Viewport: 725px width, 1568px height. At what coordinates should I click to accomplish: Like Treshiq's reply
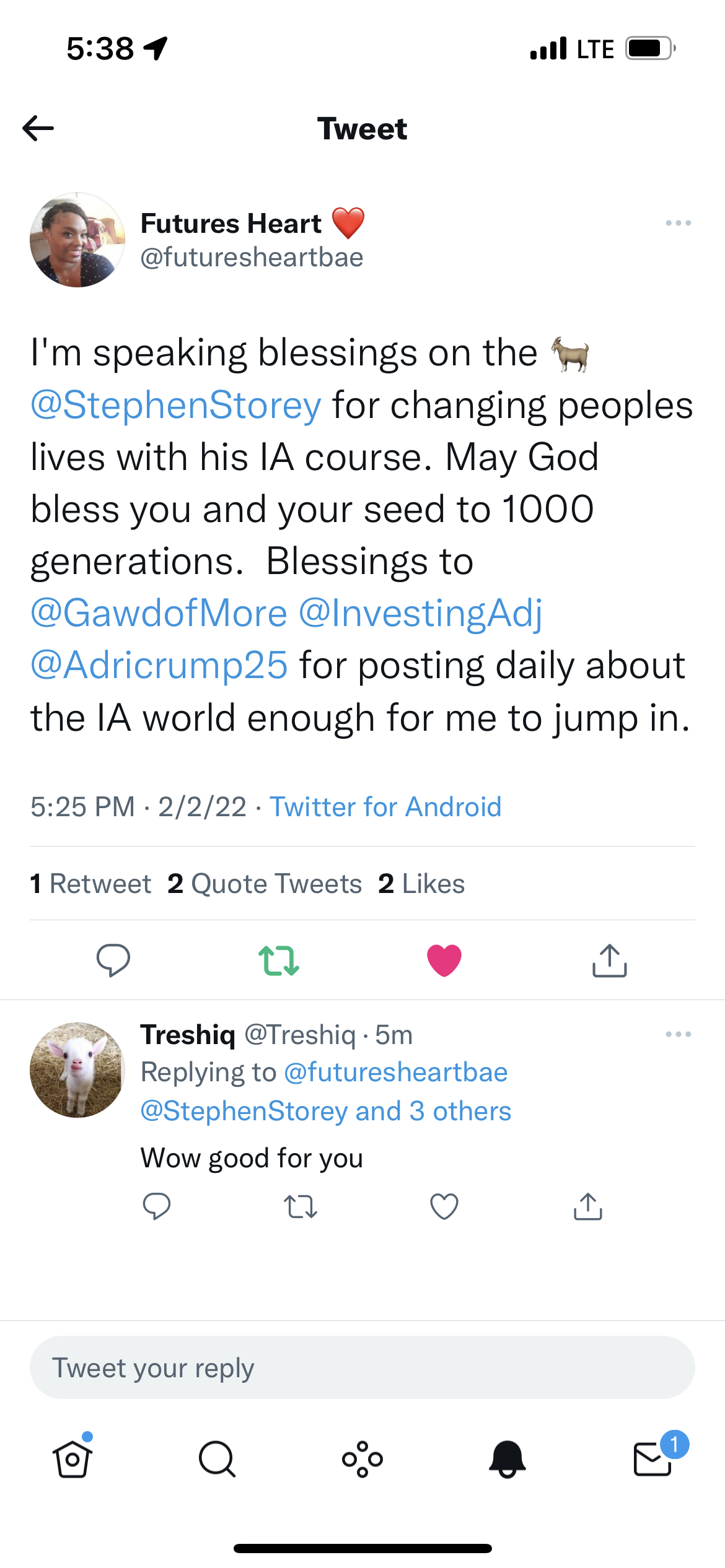444,1206
